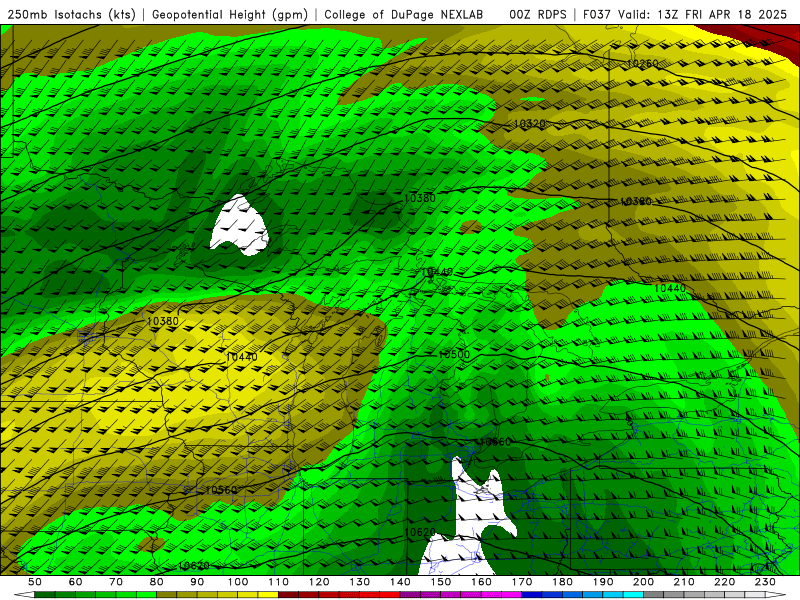Select the 70 legend scale number
This screenshot has height=600, width=800.
click(116, 582)
